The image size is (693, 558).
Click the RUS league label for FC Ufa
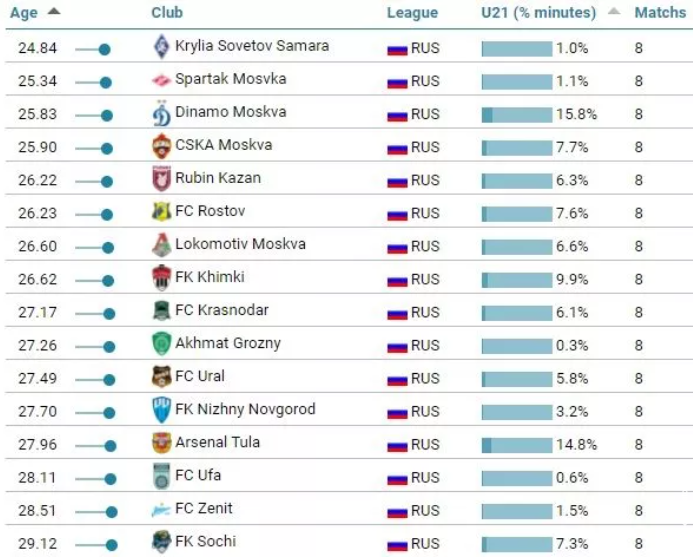coord(425,477)
